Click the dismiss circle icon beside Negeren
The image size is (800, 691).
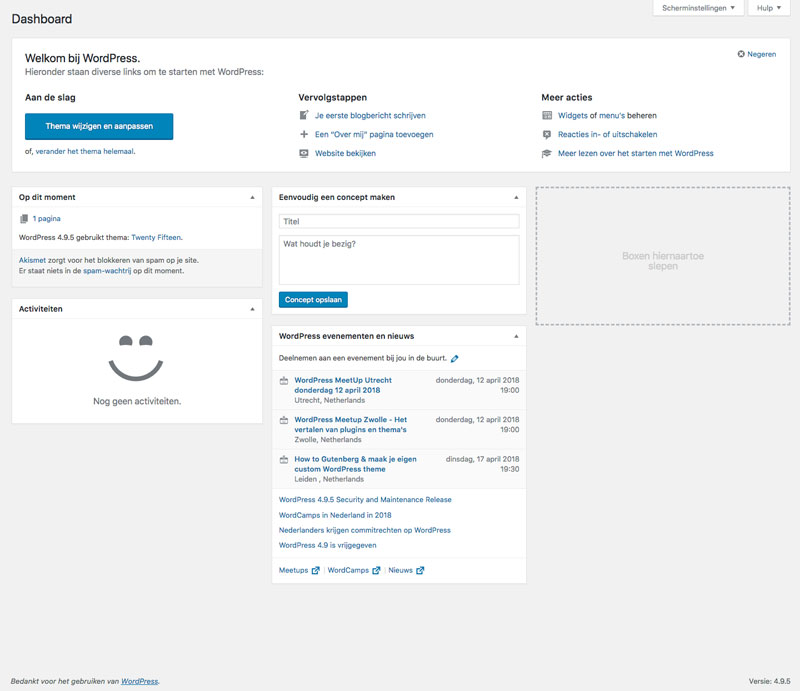(741, 54)
